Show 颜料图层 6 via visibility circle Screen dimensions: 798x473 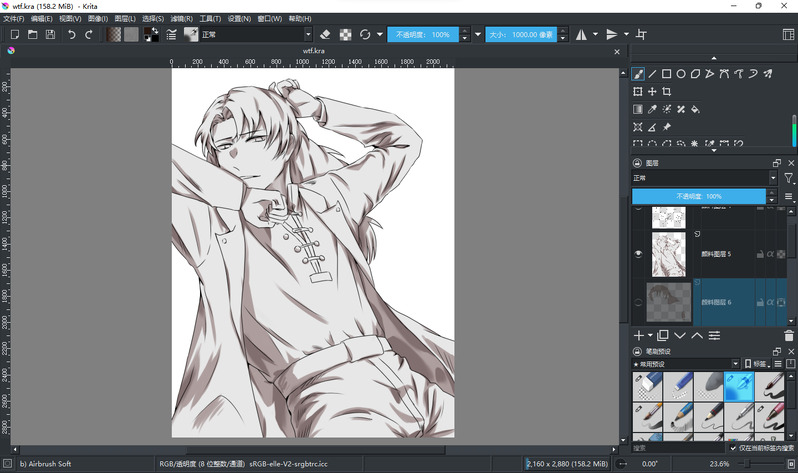(x=638, y=302)
